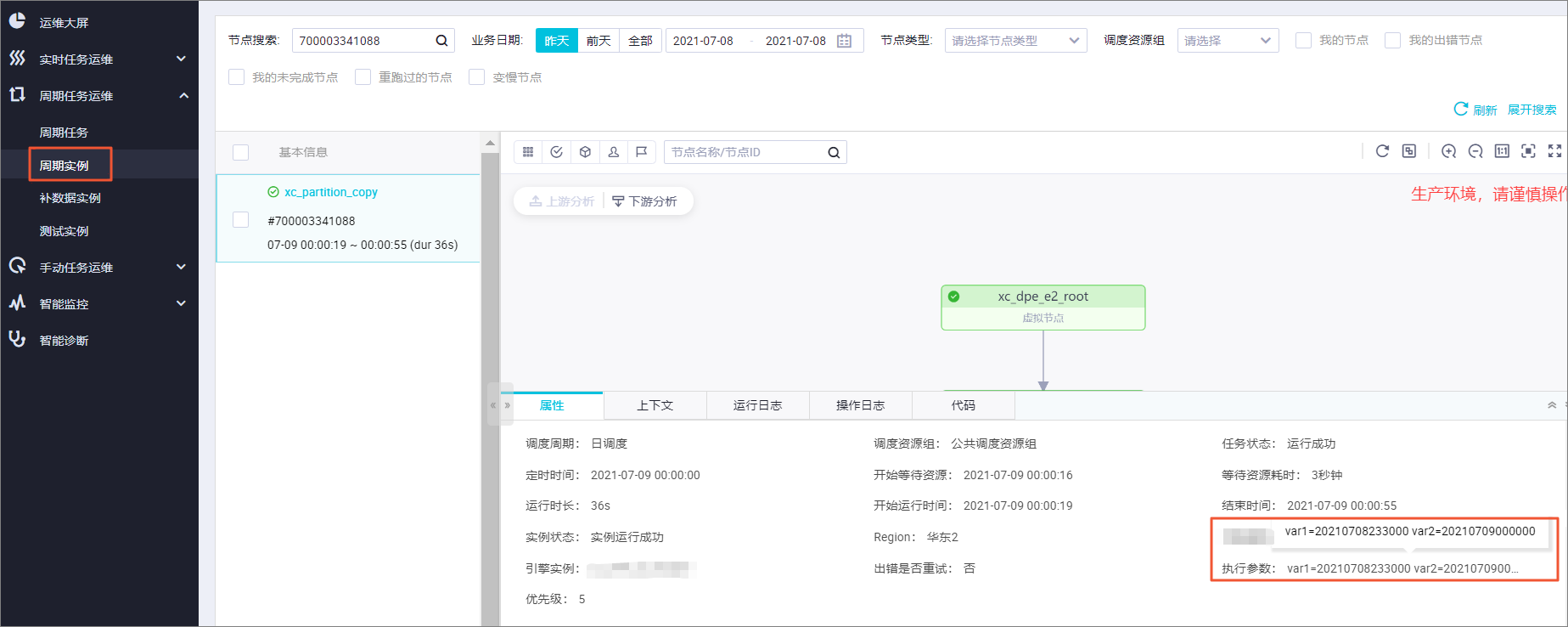The width and height of the screenshot is (1568, 627).
Task: Toggle the select-all checkbox beside 基本信息
Action: [x=241, y=152]
